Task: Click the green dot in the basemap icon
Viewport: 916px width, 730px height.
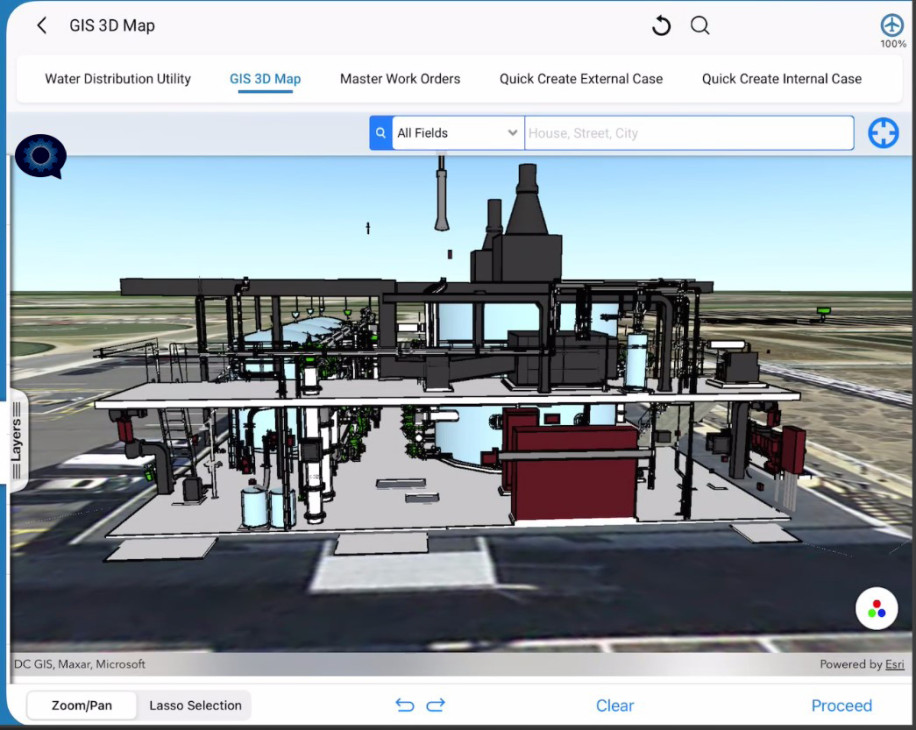Action: (x=871, y=613)
